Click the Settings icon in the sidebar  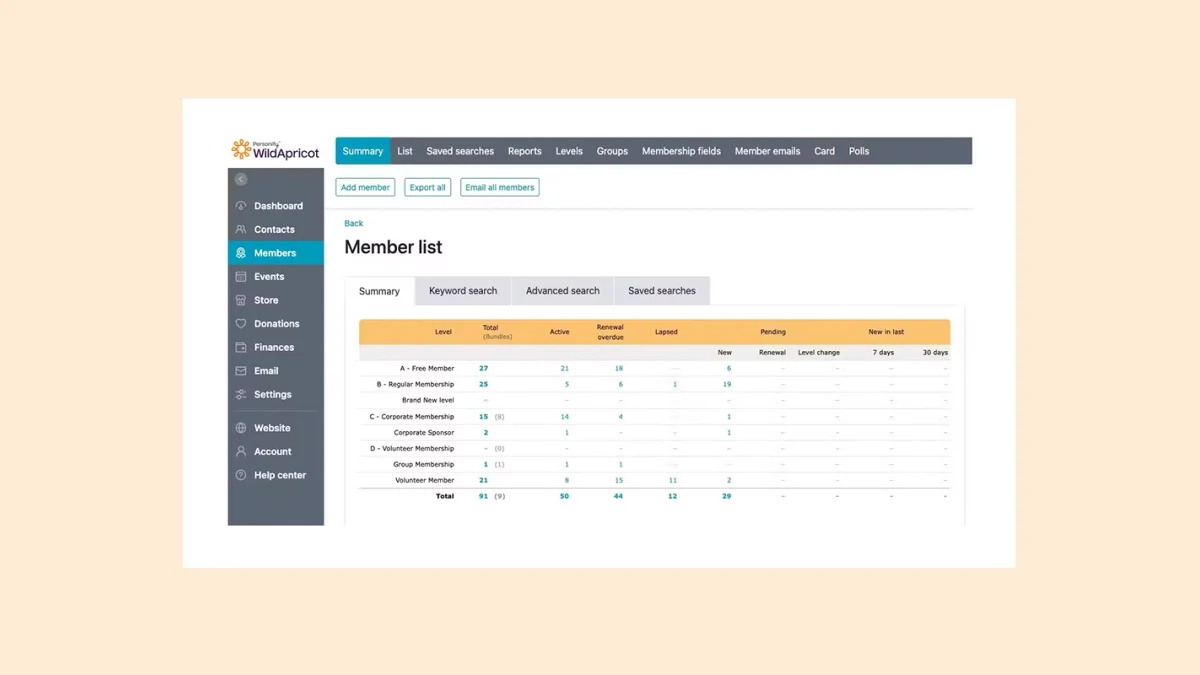[241, 394]
